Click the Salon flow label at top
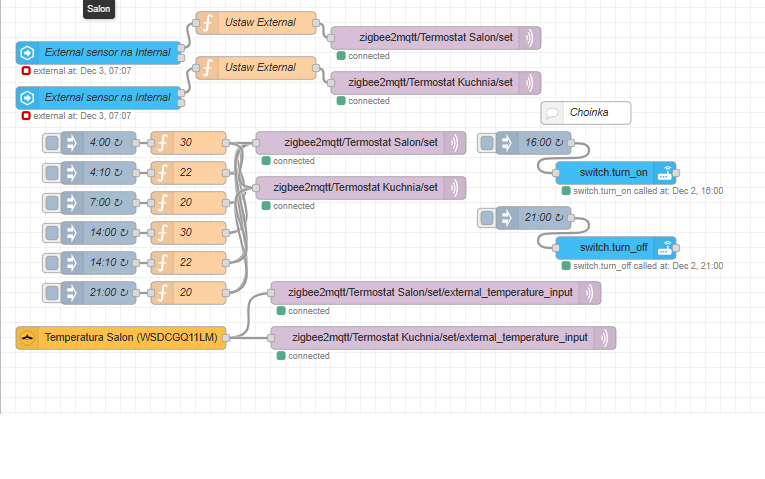The height and width of the screenshot is (479, 765). (99, 8)
